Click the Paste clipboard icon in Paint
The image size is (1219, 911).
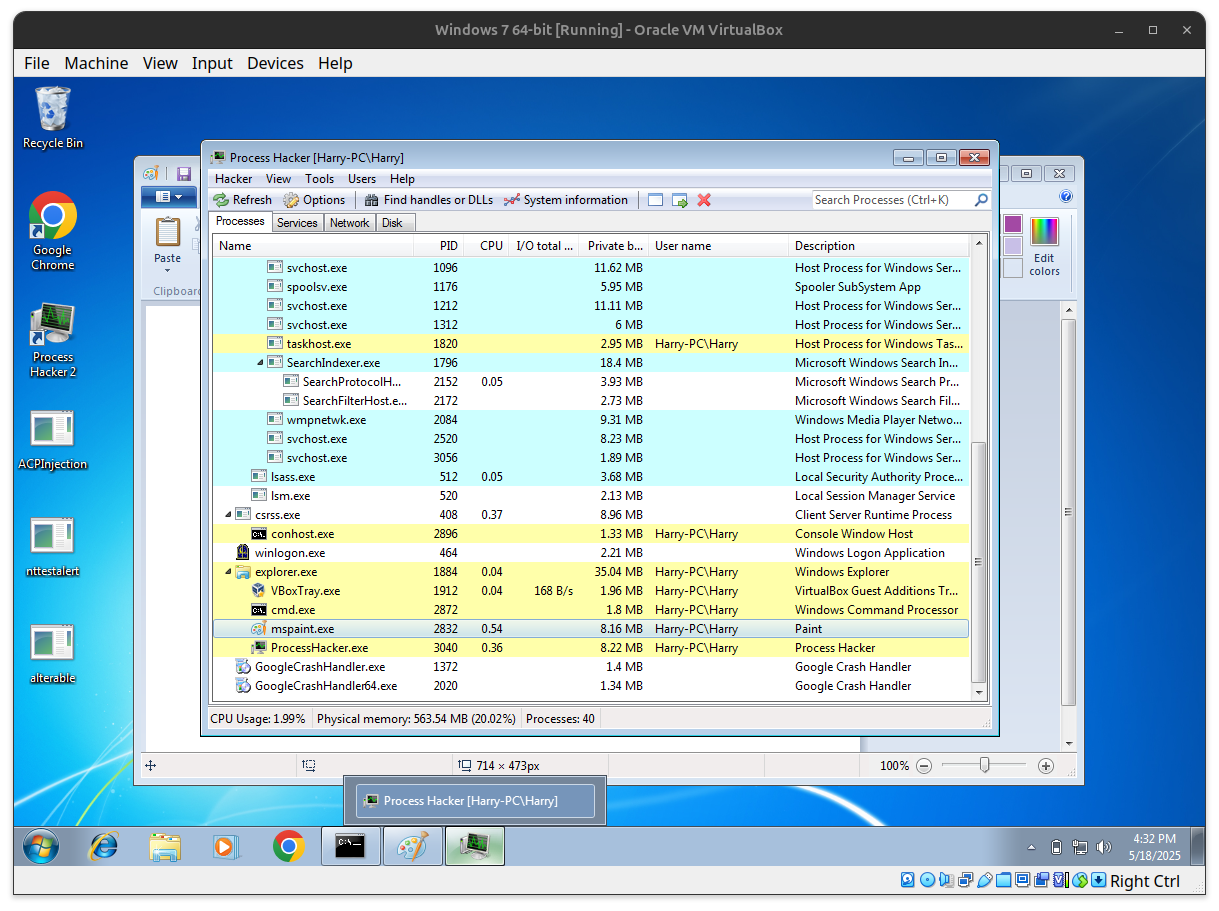coord(168,232)
